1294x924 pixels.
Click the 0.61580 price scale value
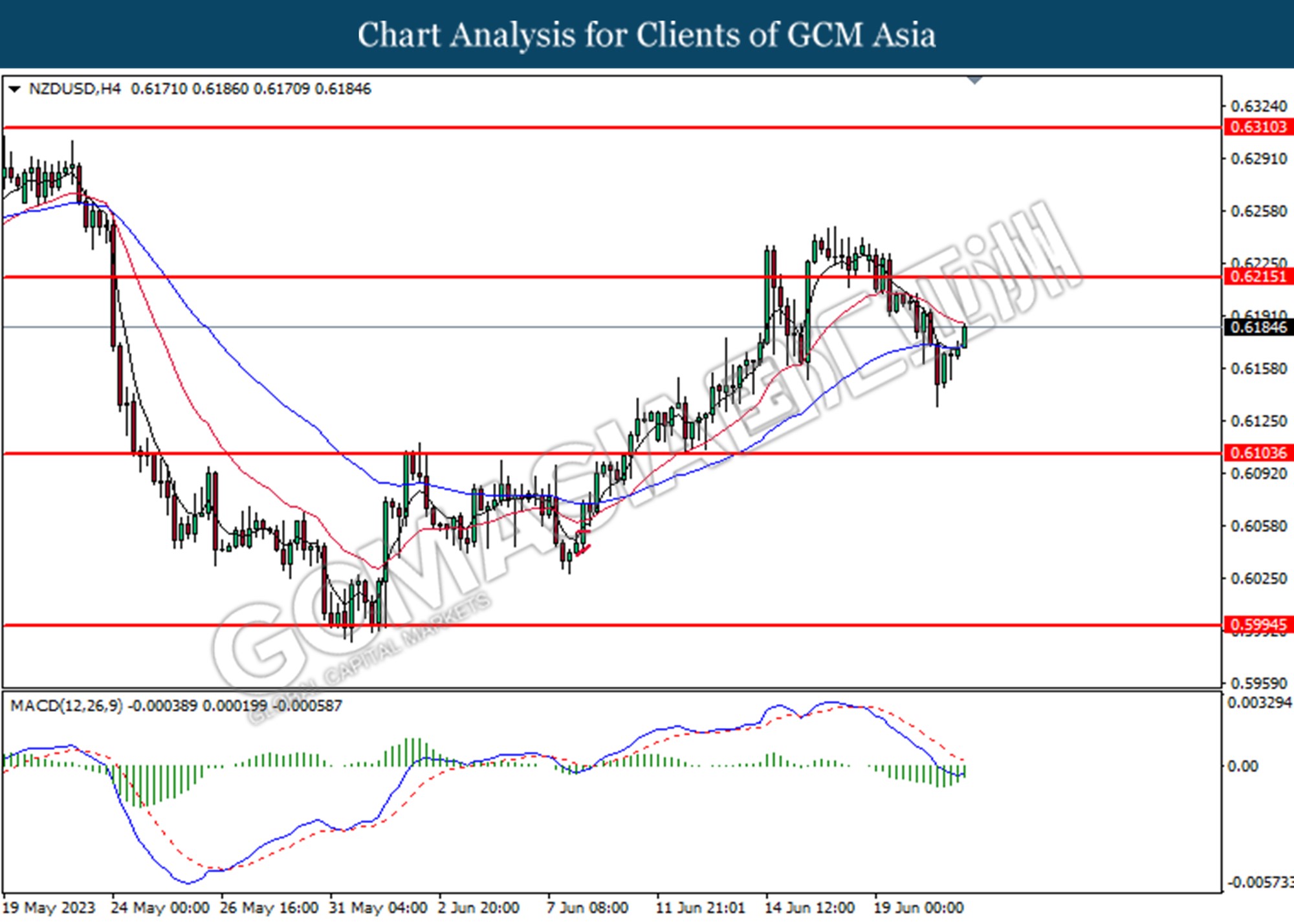click(x=1258, y=368)
